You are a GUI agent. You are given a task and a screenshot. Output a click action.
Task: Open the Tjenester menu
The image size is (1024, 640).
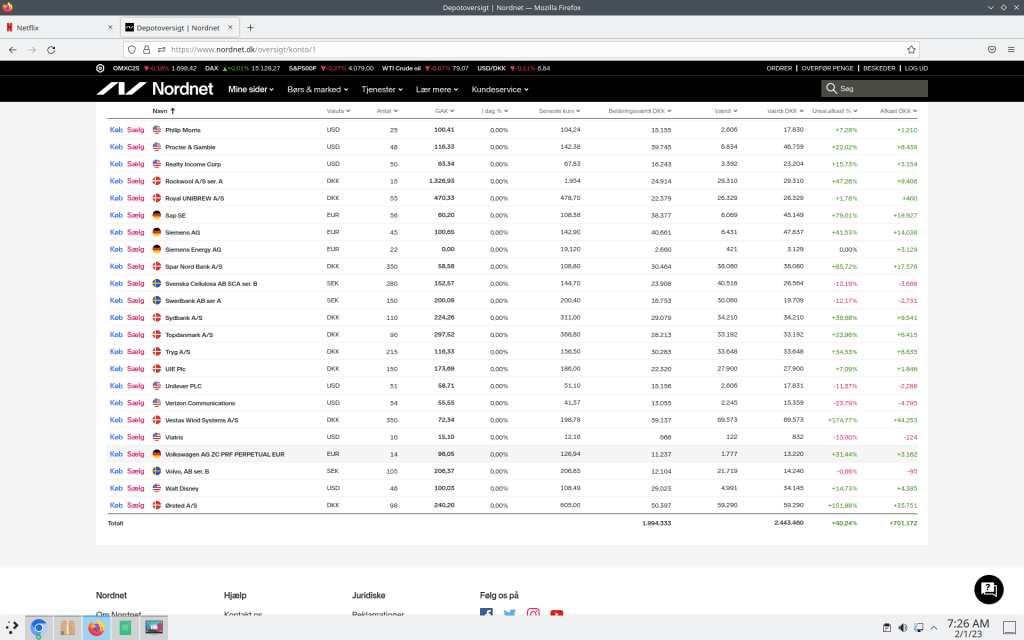382,89
